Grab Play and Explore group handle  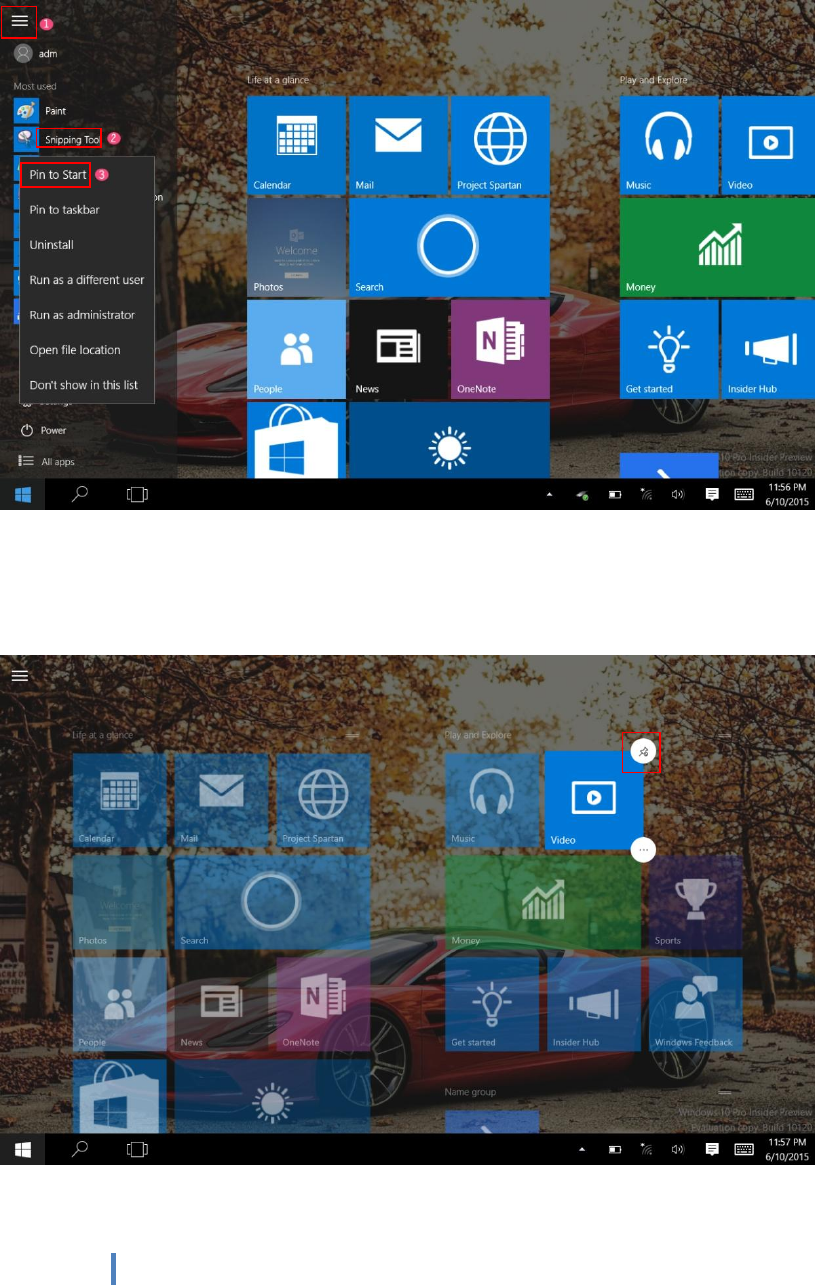click(x=725, y=735)
